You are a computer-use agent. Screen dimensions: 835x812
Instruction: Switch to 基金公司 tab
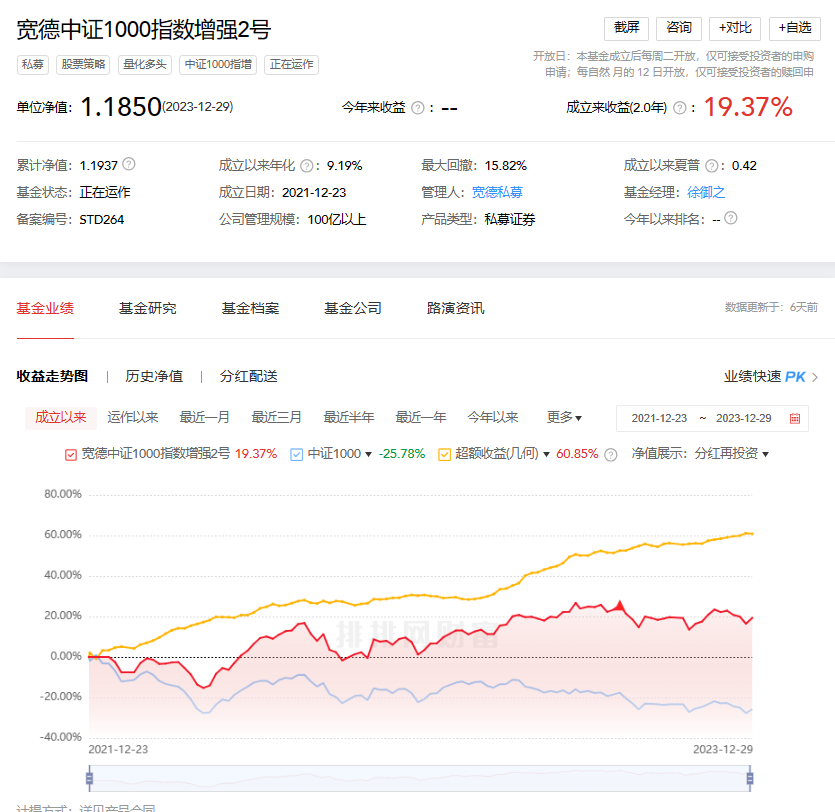pyautogui.click(x=353, y=308)
